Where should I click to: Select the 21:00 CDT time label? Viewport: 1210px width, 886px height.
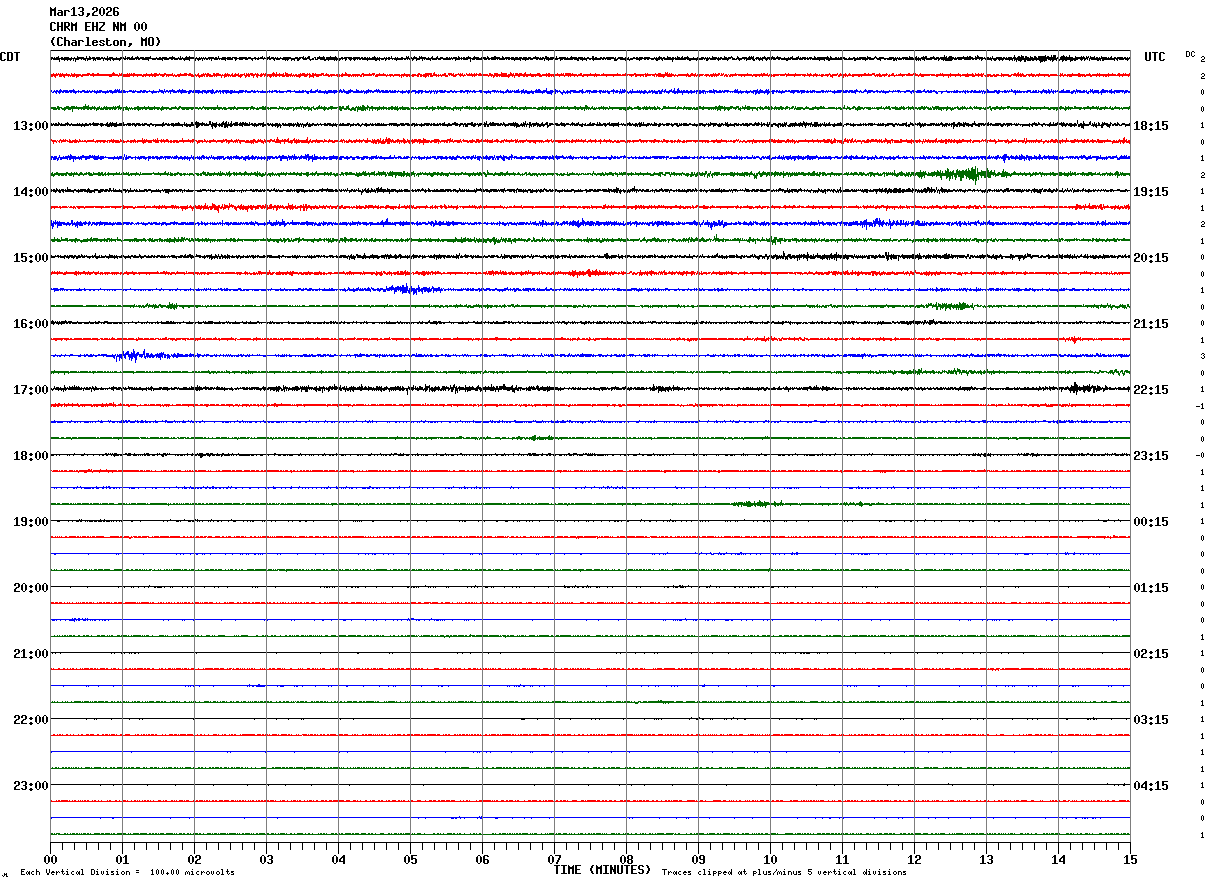coord(31,654)
